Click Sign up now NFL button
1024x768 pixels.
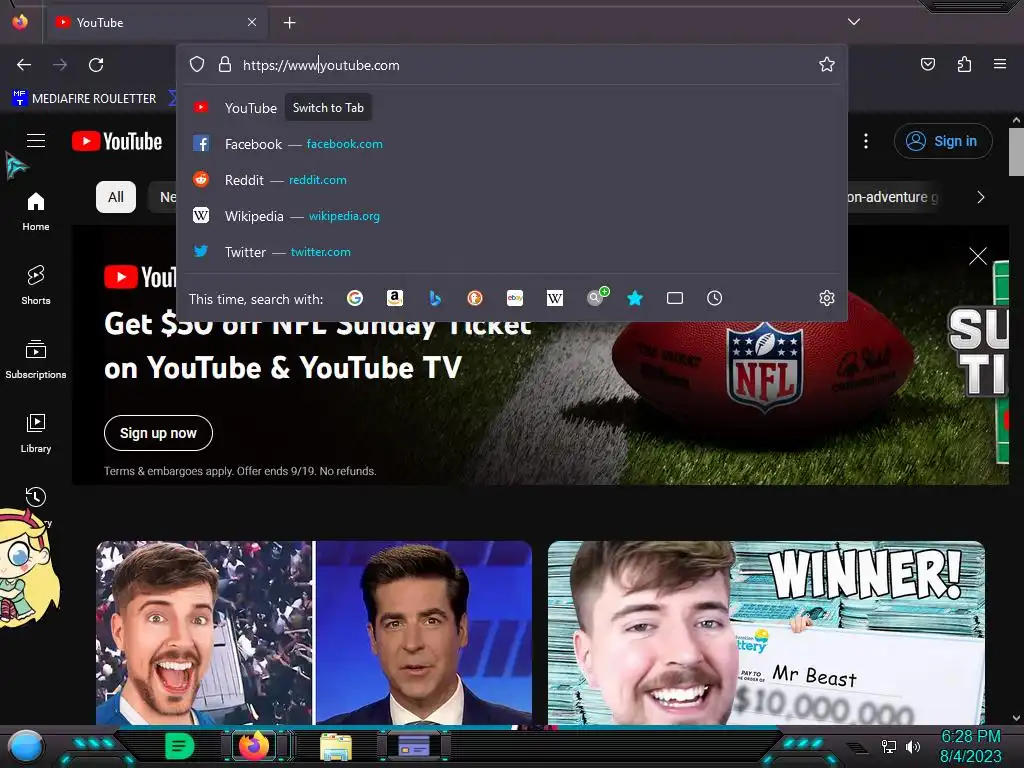pos(158,433)
